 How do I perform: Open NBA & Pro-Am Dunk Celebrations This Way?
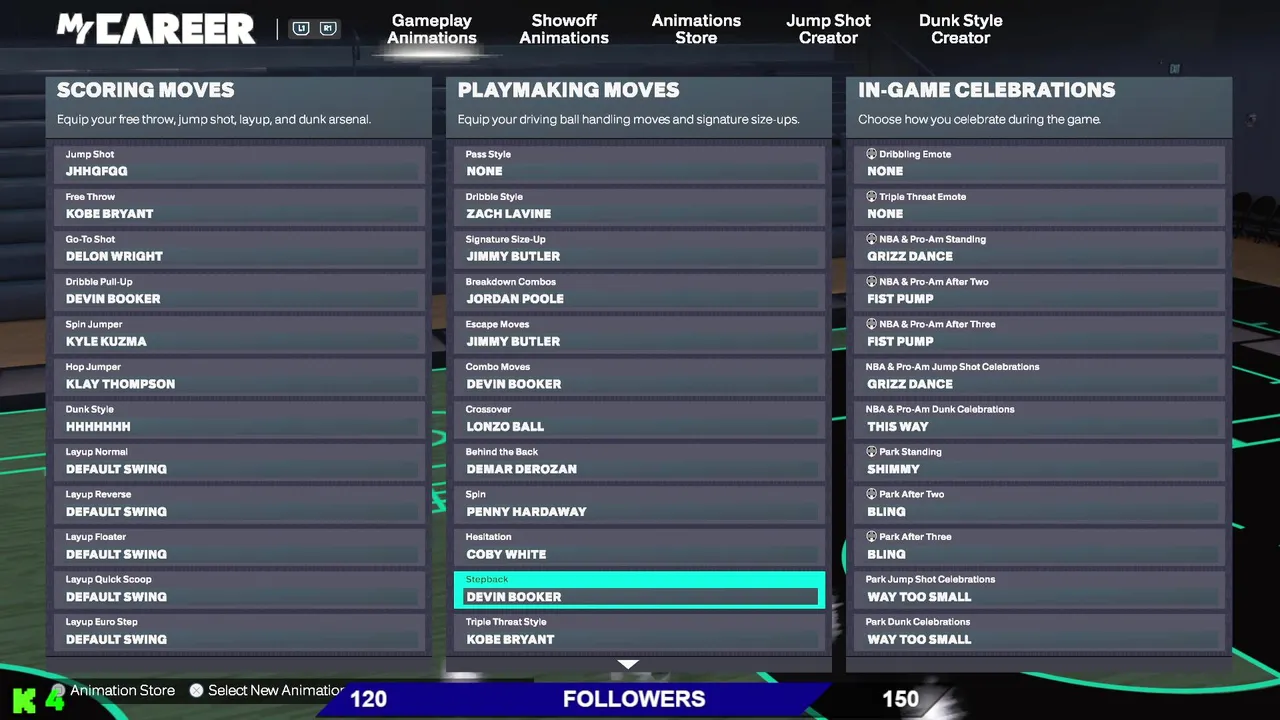[1040, 419]
